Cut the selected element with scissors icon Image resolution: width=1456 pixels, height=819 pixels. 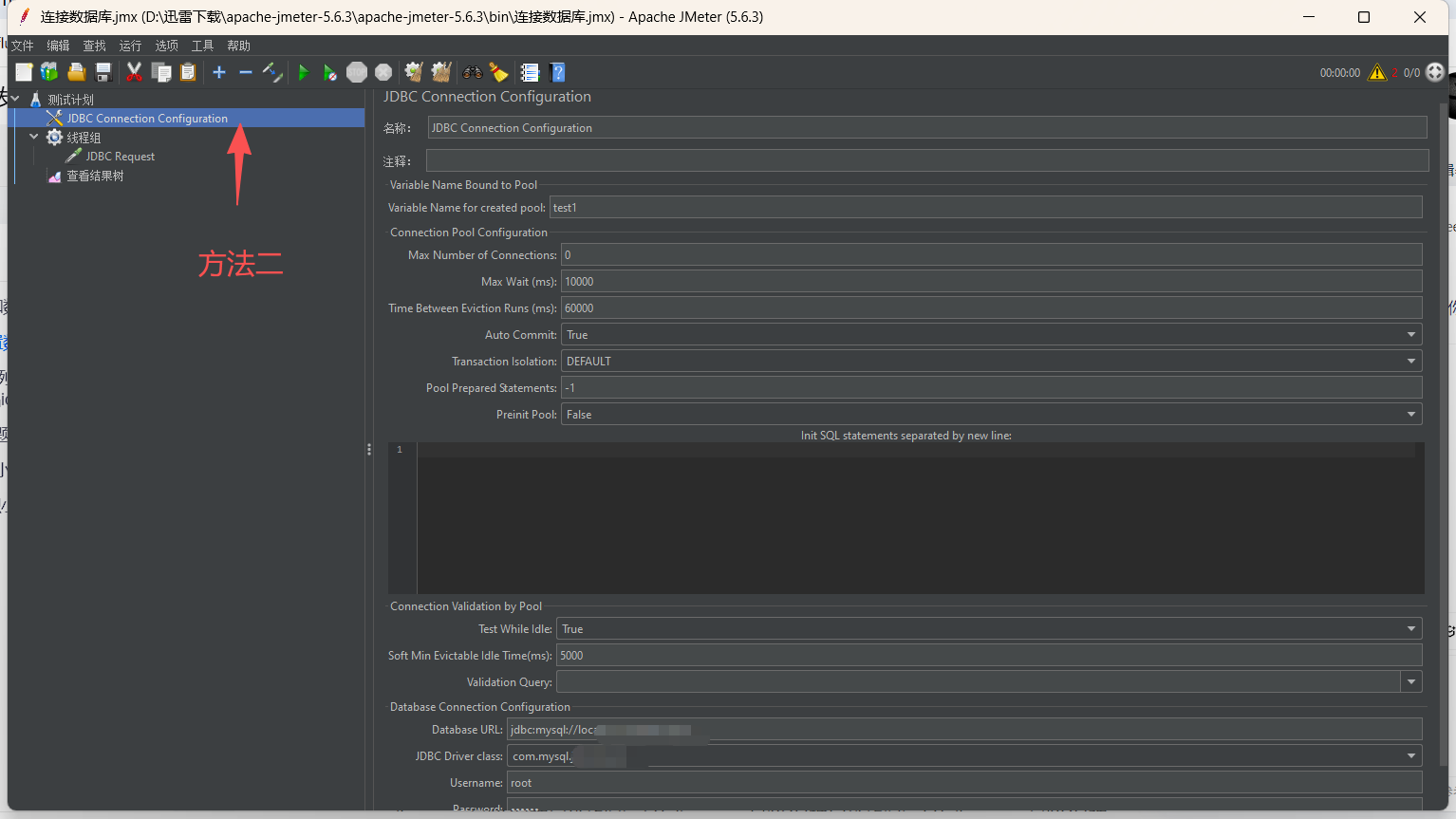[x=135, y=72]
